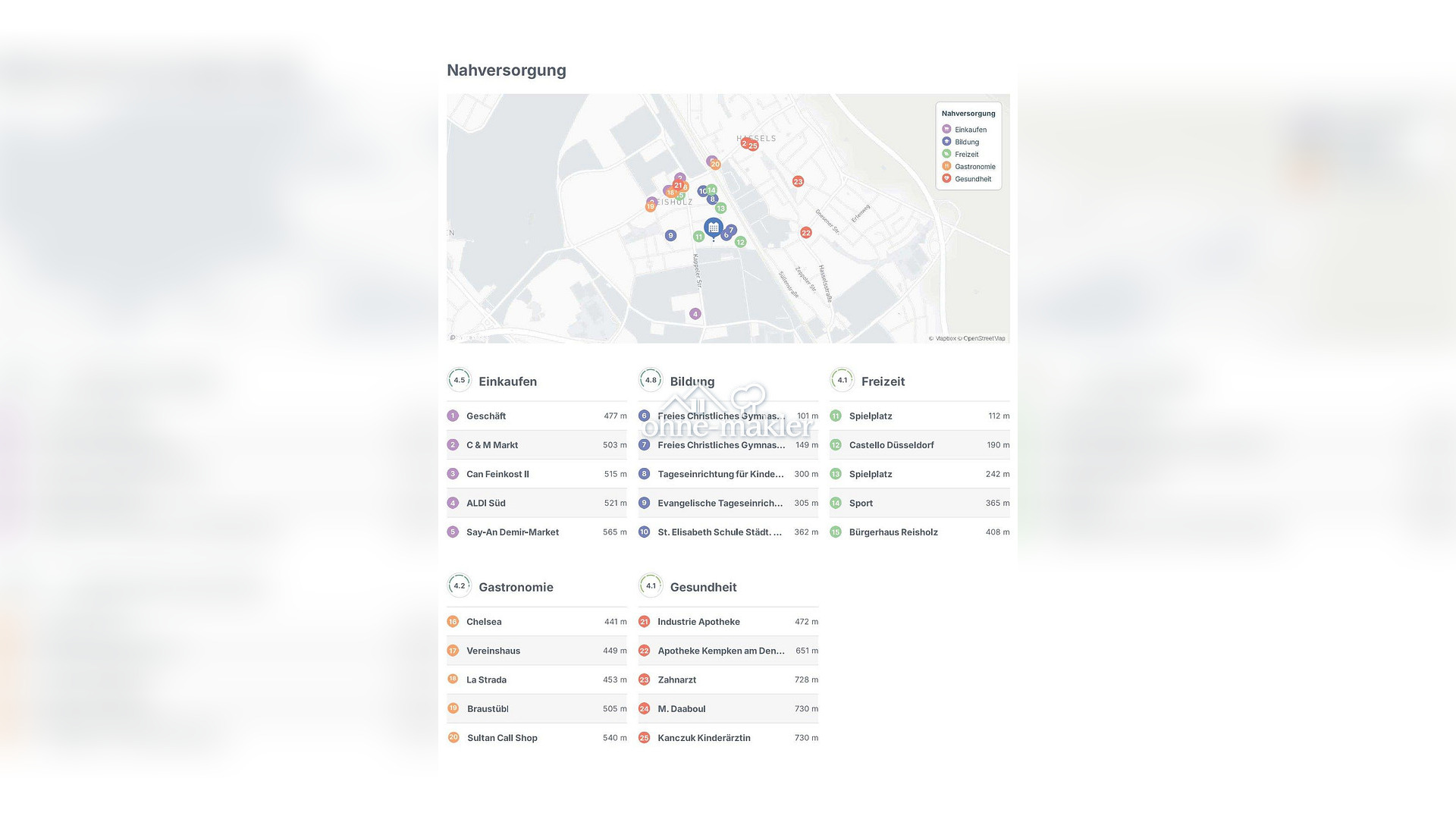Toggle the Bildung category in the map legend
1456x819 pixels.
[966, 142]
